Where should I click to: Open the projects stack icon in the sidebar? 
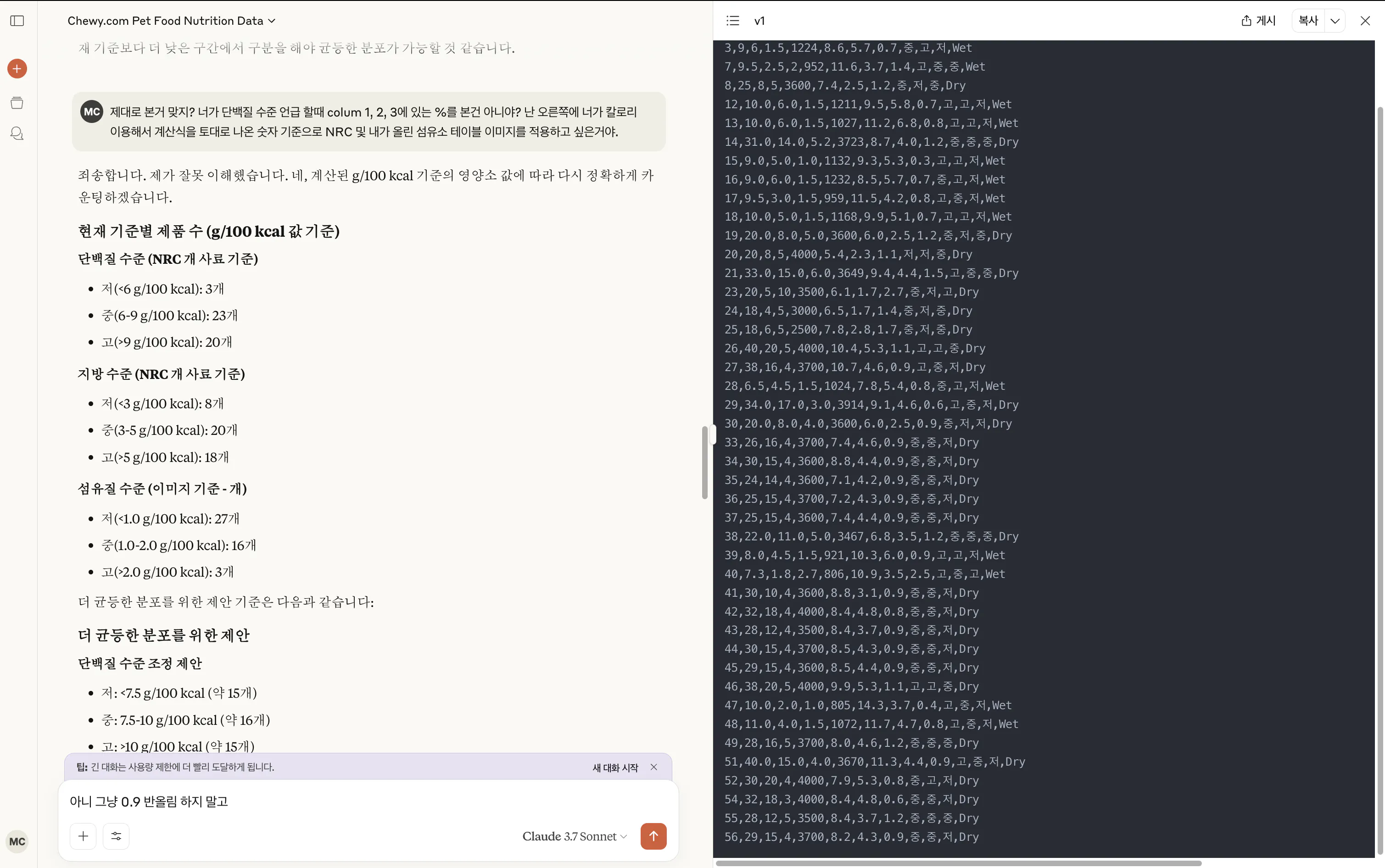click(x=17, y=103)
